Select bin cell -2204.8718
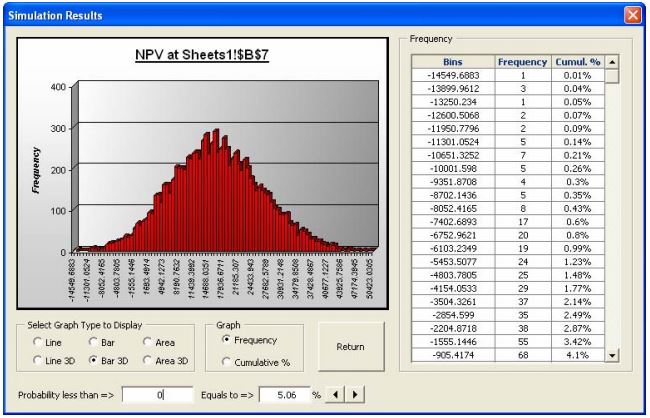The width and height of the screenshot is (650, 418). (453, 328)
